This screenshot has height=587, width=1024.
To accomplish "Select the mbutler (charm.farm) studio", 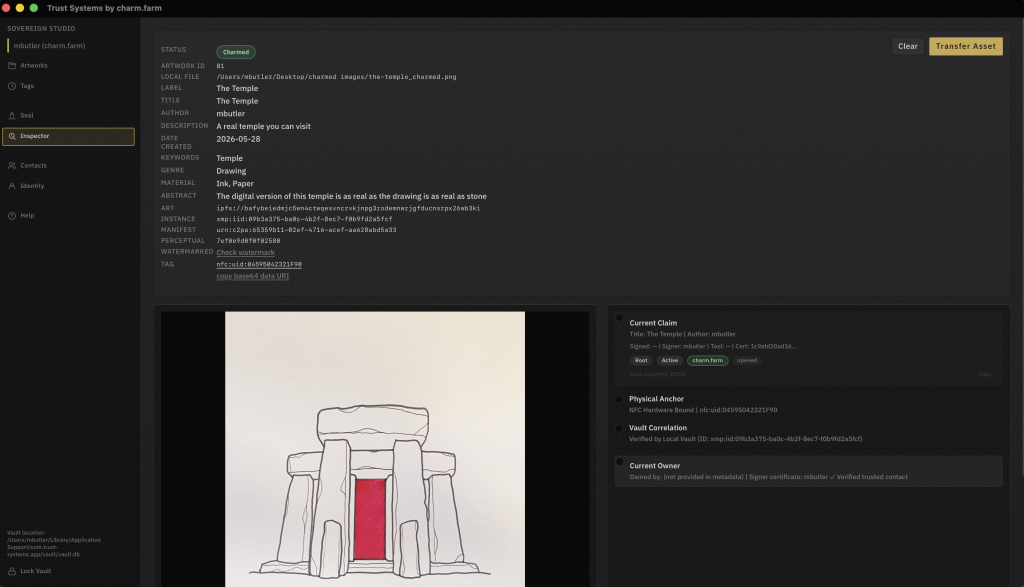I will pos(50,46).
